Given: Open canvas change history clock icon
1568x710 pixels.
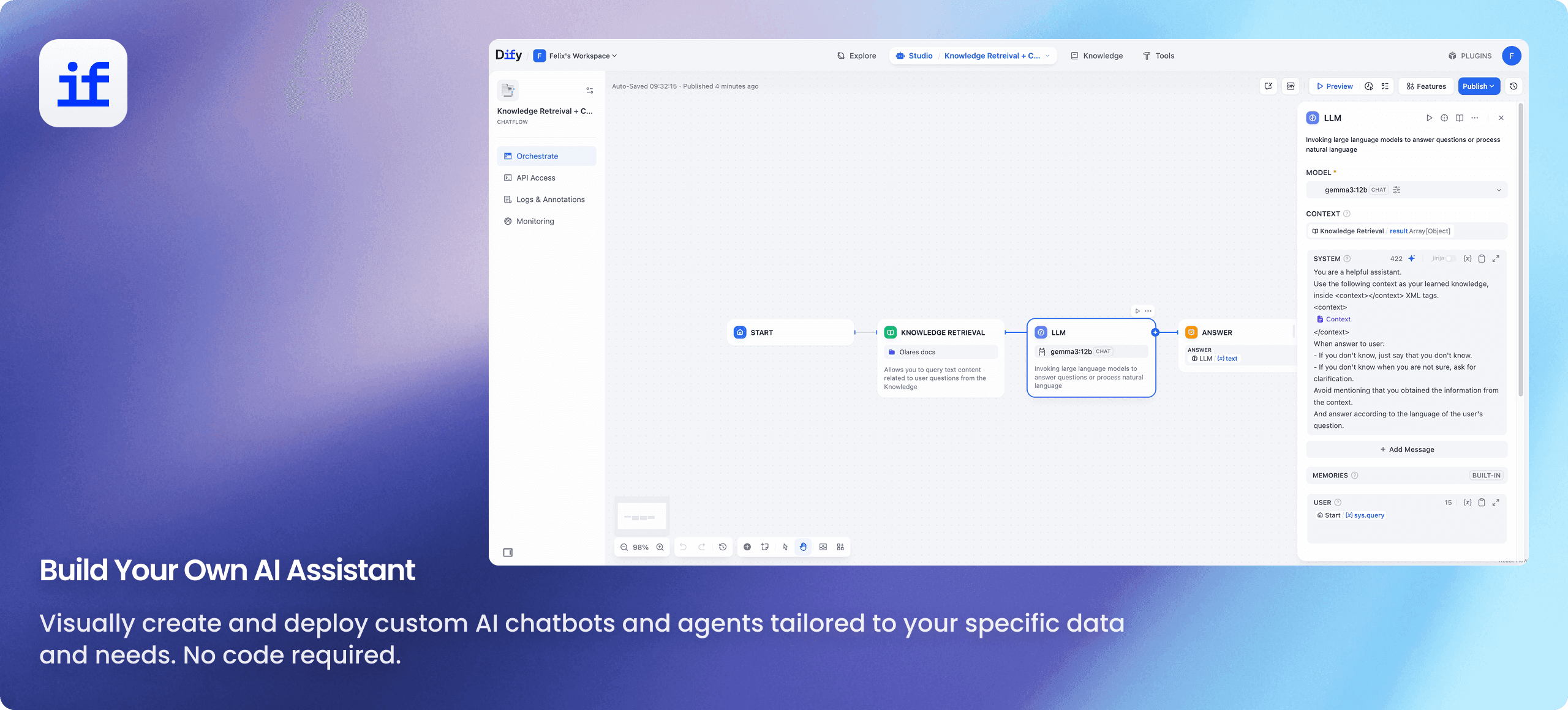Looking at the screenshot, I should 723,547.
